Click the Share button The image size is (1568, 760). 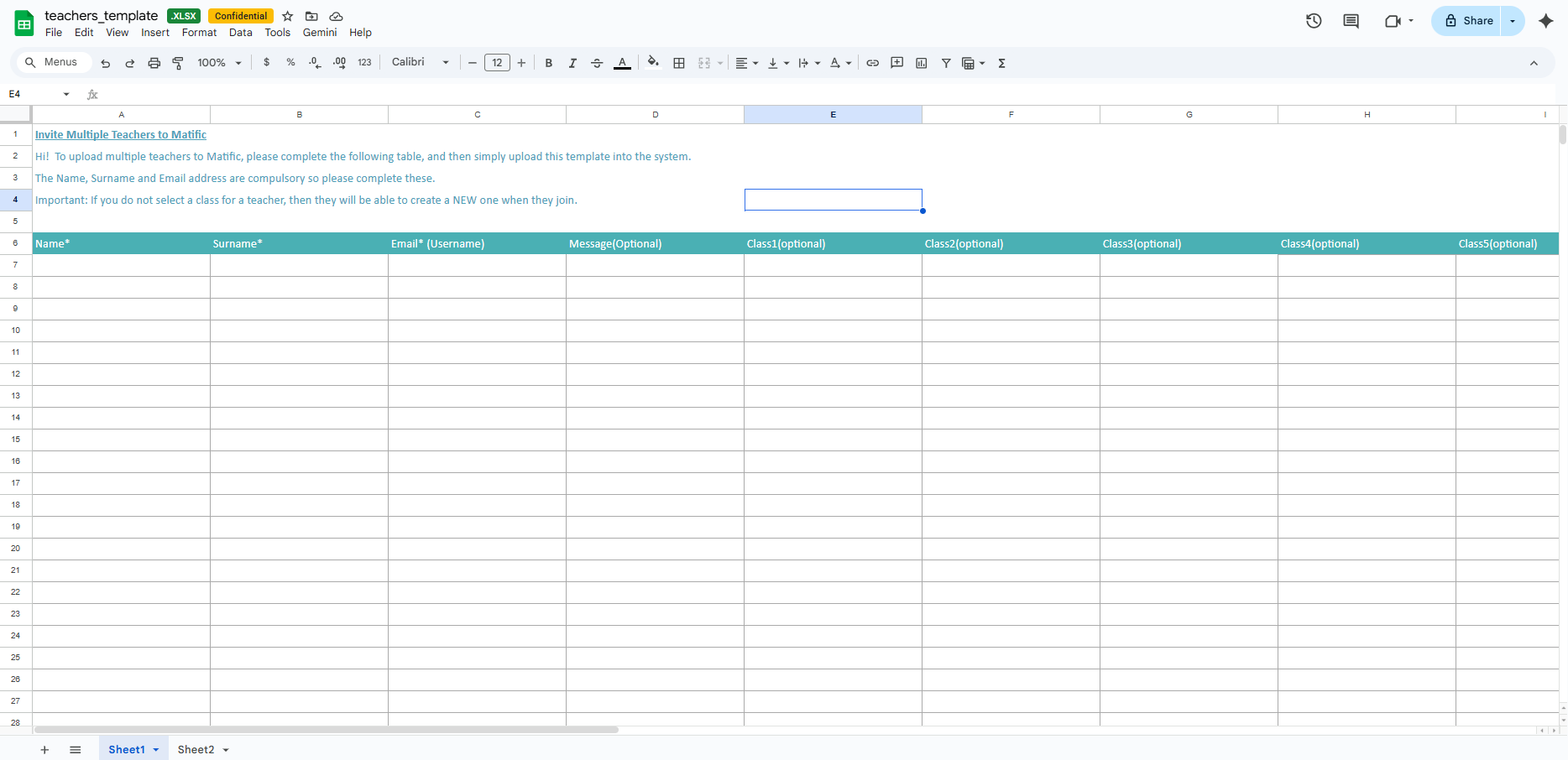(1469, 21)
